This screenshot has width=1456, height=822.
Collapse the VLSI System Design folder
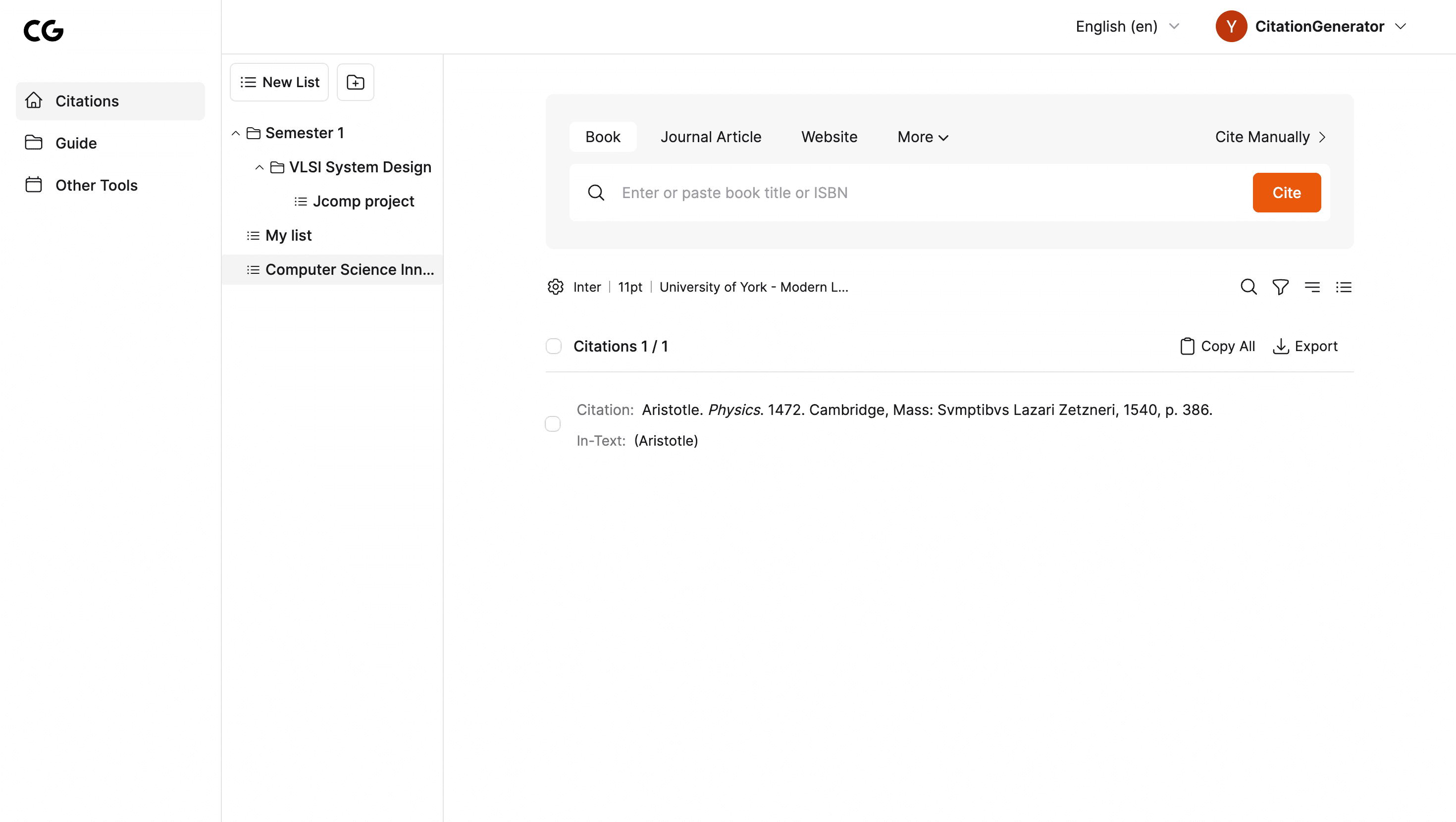260,167
